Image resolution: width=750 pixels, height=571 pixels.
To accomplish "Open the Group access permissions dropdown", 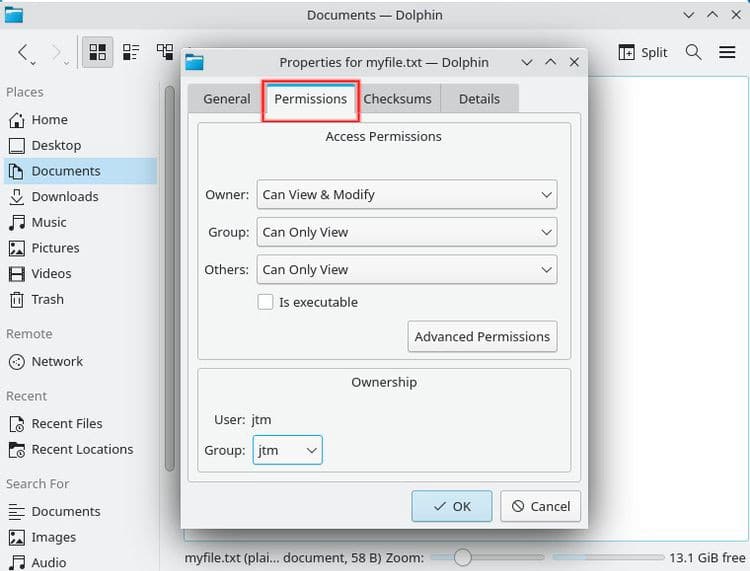I will coord(407,232).
